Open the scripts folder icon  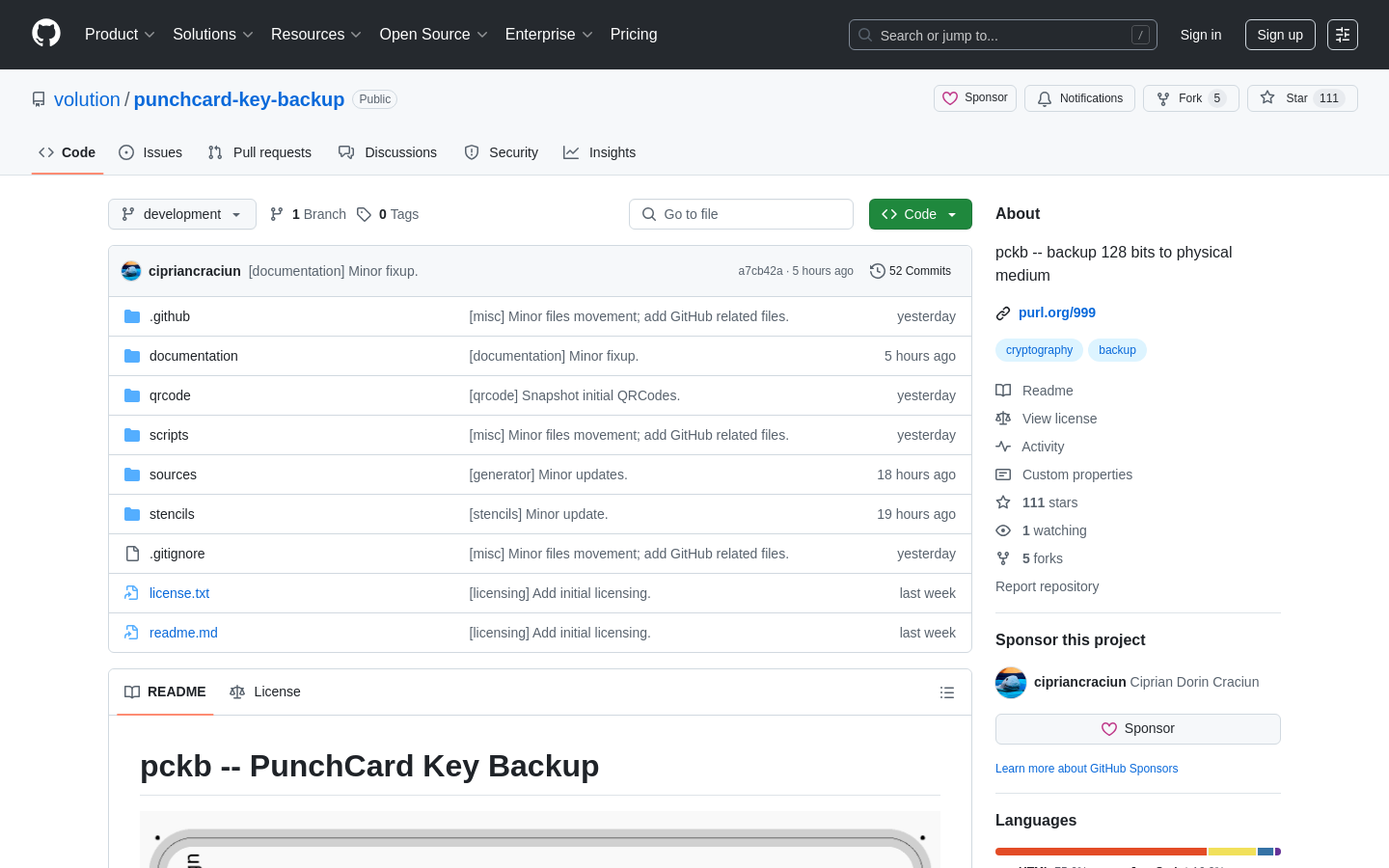(132, 435)
